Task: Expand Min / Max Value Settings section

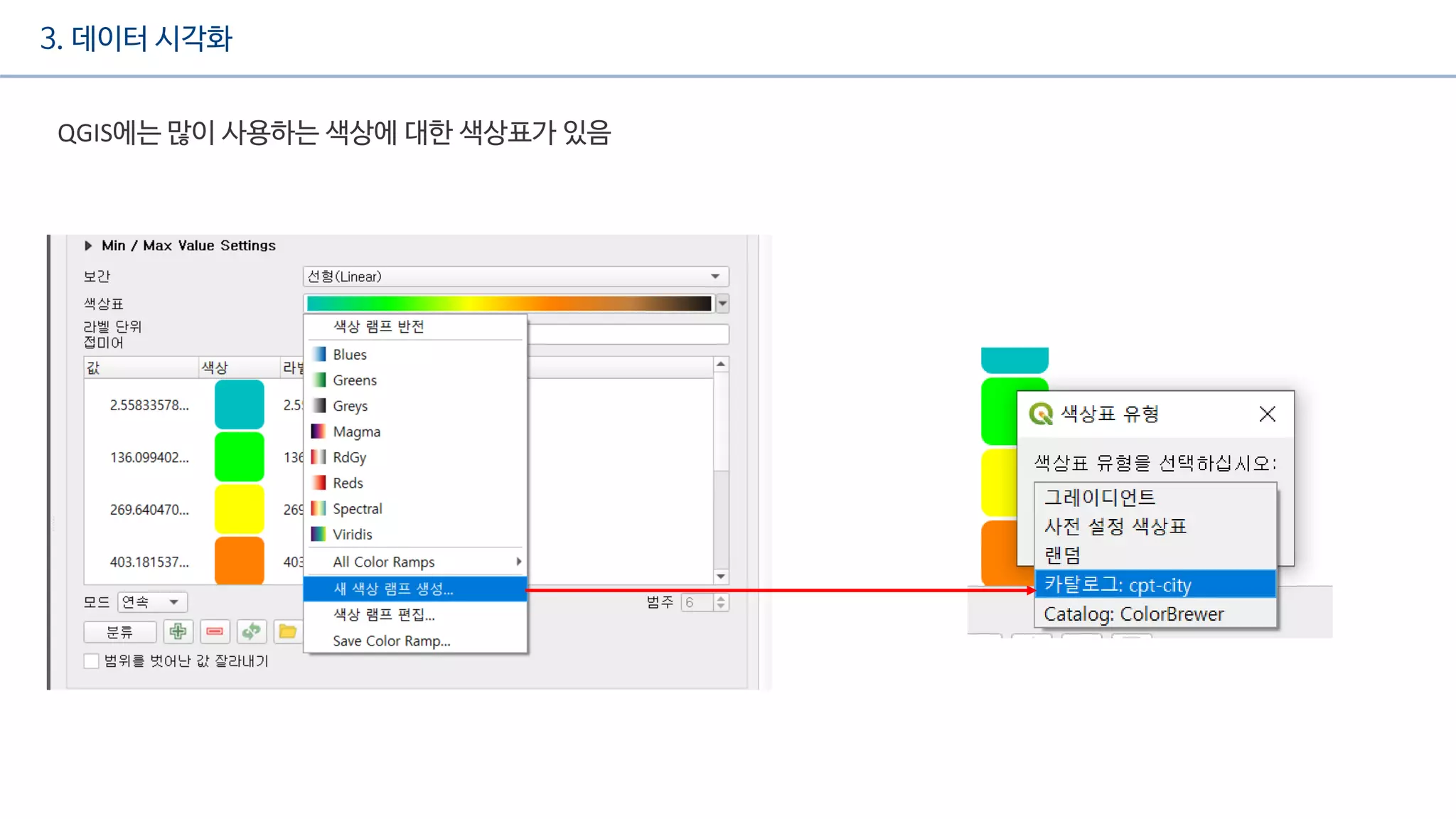Action: tap(88, 245)
